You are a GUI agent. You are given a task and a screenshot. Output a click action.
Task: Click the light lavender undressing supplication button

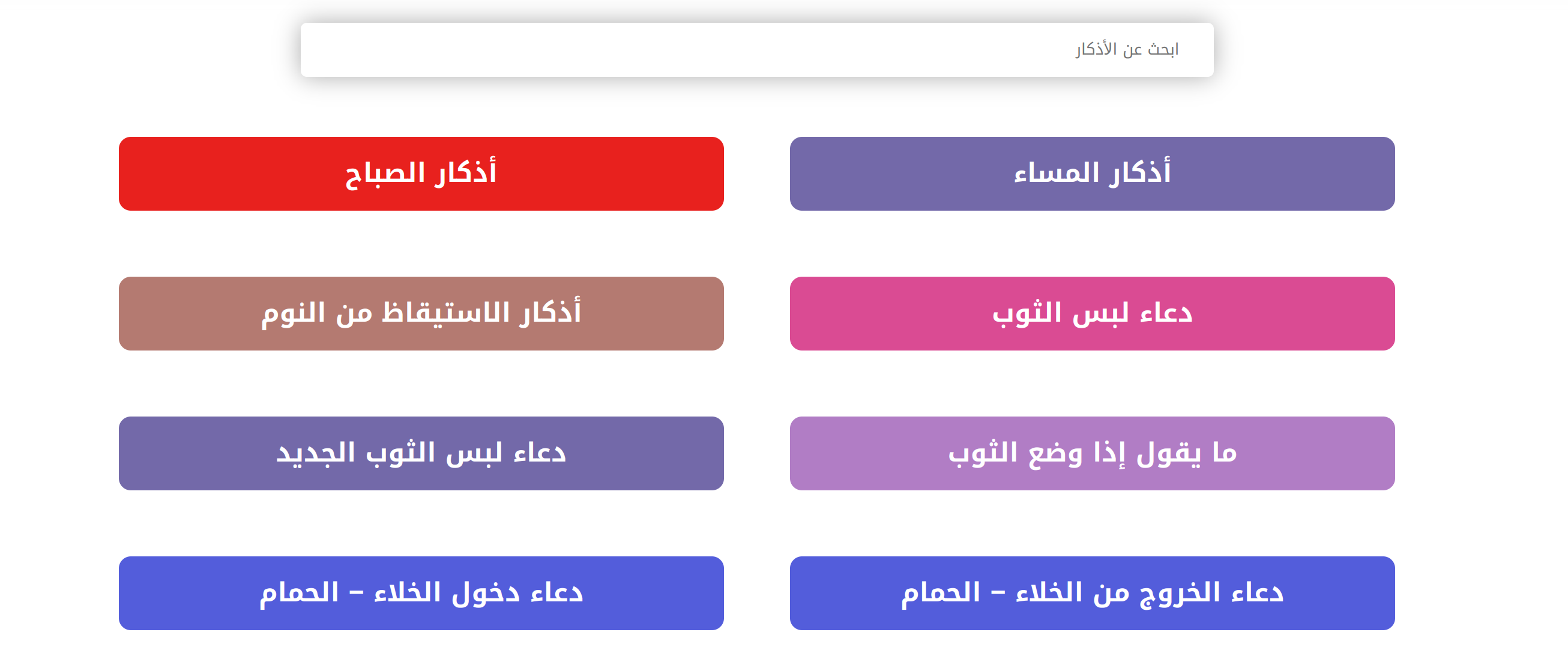(x=1092, y=453)
